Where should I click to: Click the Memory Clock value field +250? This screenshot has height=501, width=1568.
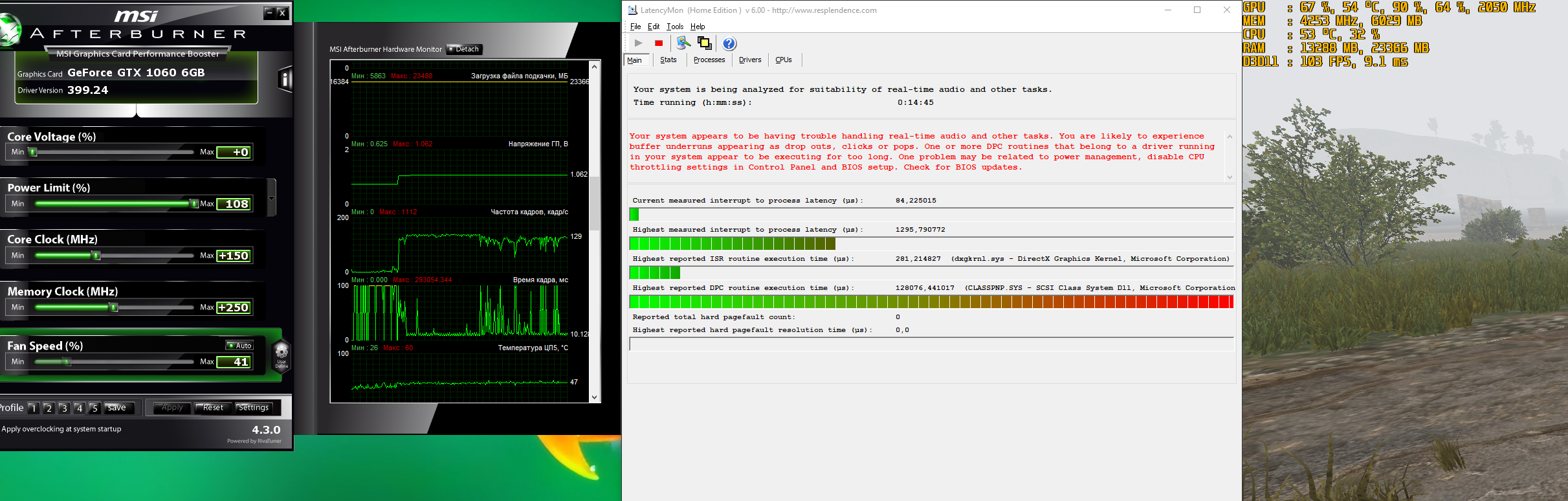tap(234, 307)
